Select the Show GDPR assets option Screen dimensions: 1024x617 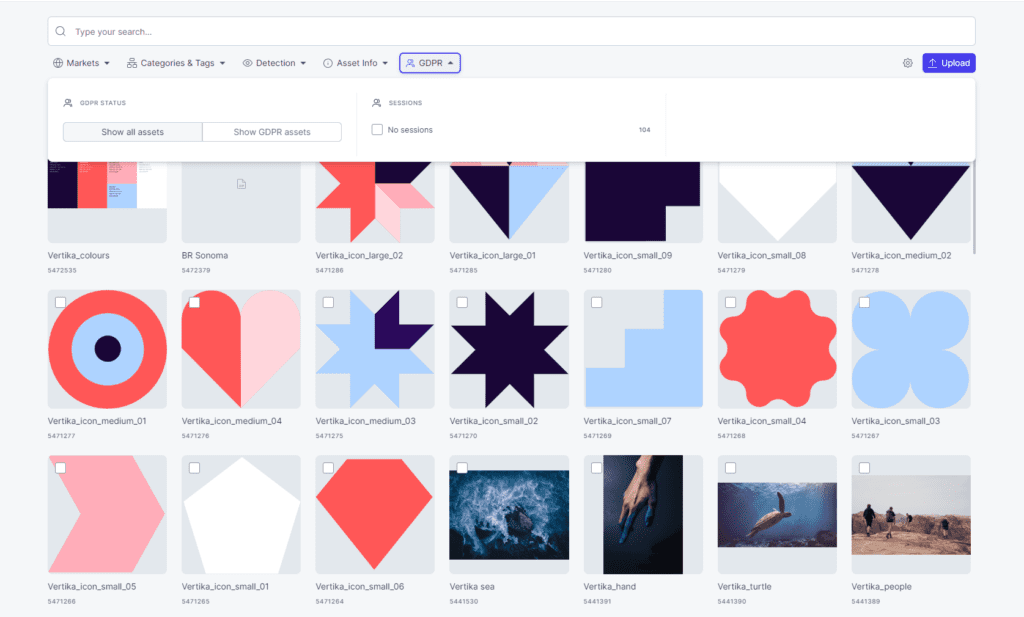click(272, 132)
